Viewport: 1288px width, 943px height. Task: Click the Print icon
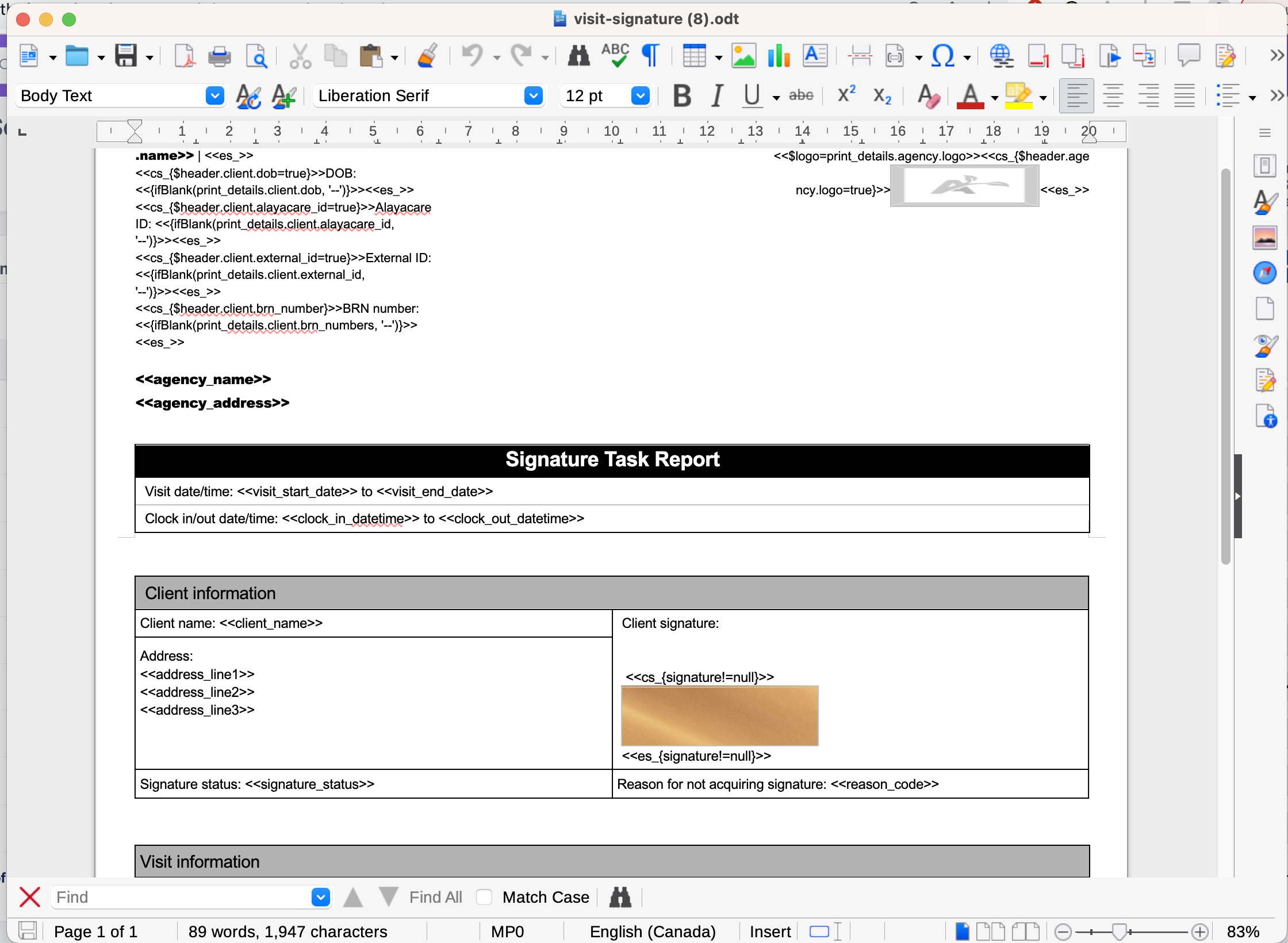coord(219,56)
